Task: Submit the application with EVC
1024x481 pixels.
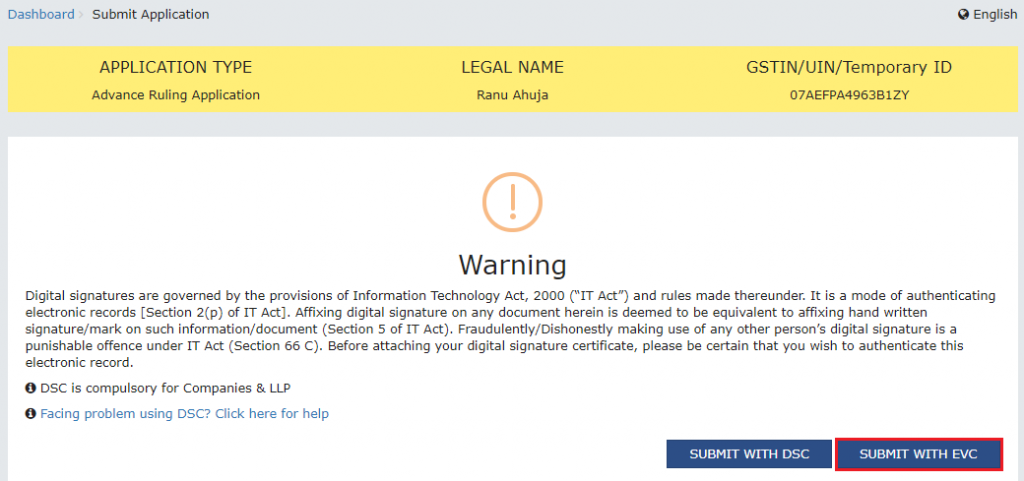Action: pyautogui.click(x=918, y=454)
